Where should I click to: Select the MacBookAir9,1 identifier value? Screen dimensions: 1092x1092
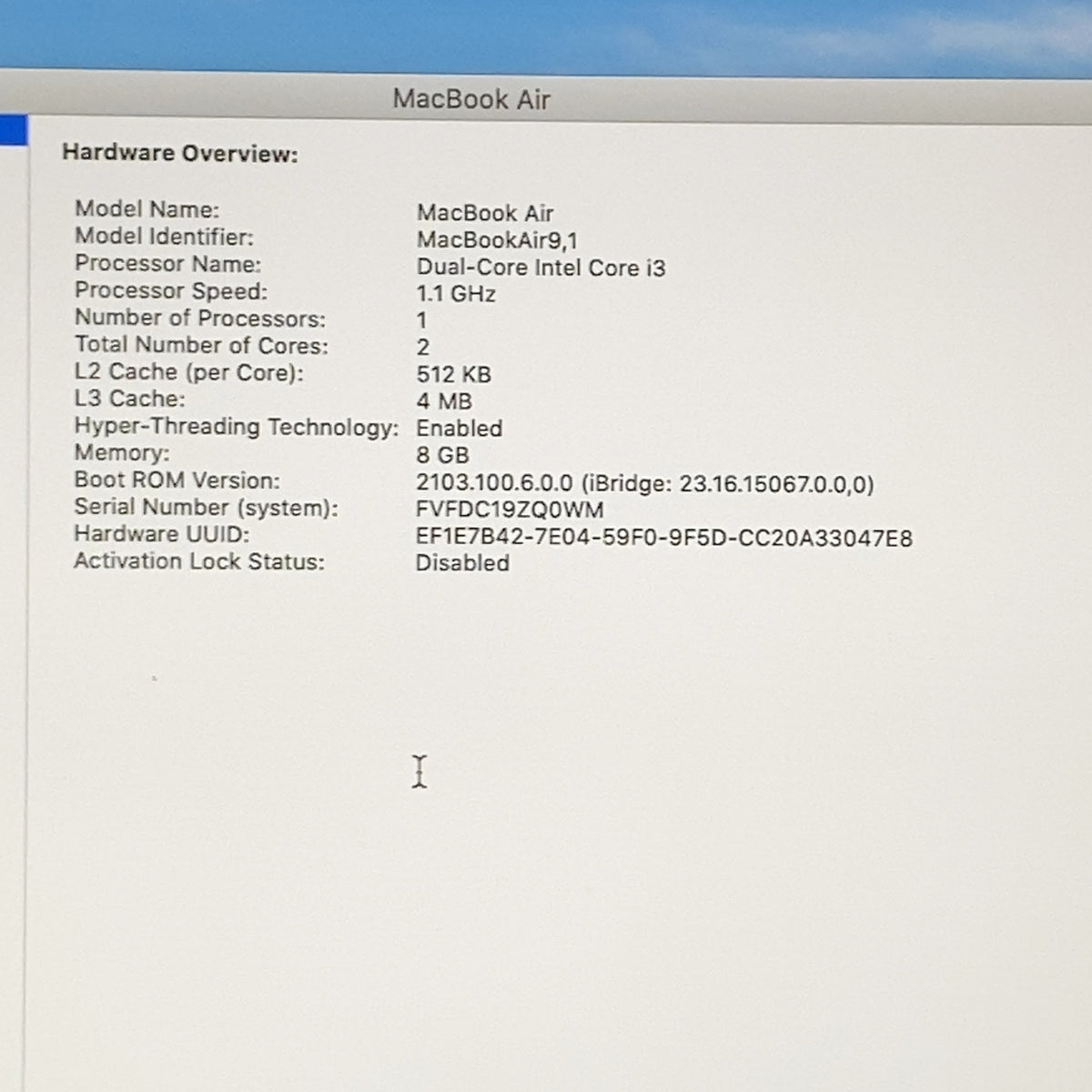click(x=497, y=240)
